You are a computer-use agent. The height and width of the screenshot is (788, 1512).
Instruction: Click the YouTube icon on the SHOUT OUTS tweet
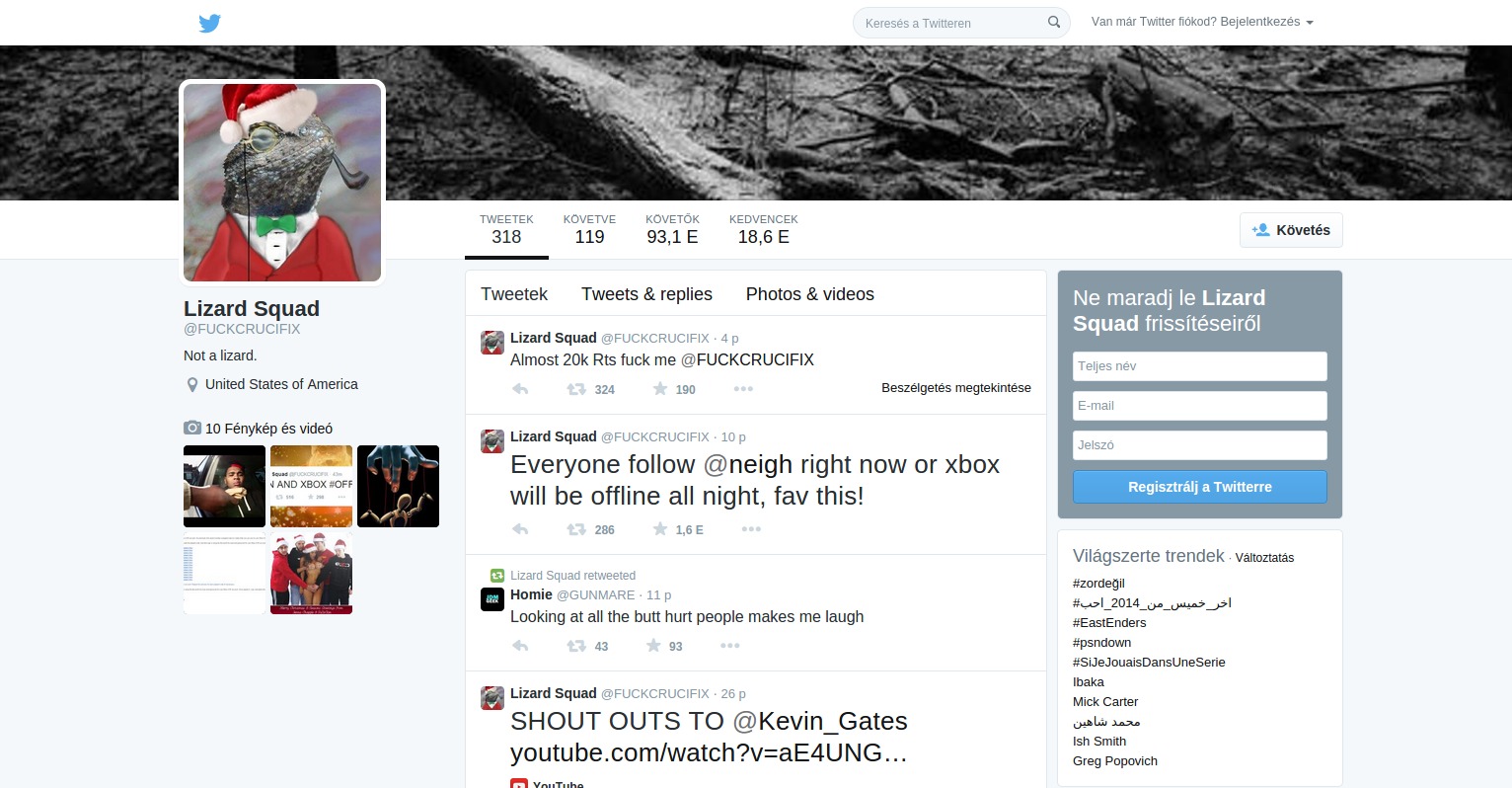[520, 783]
